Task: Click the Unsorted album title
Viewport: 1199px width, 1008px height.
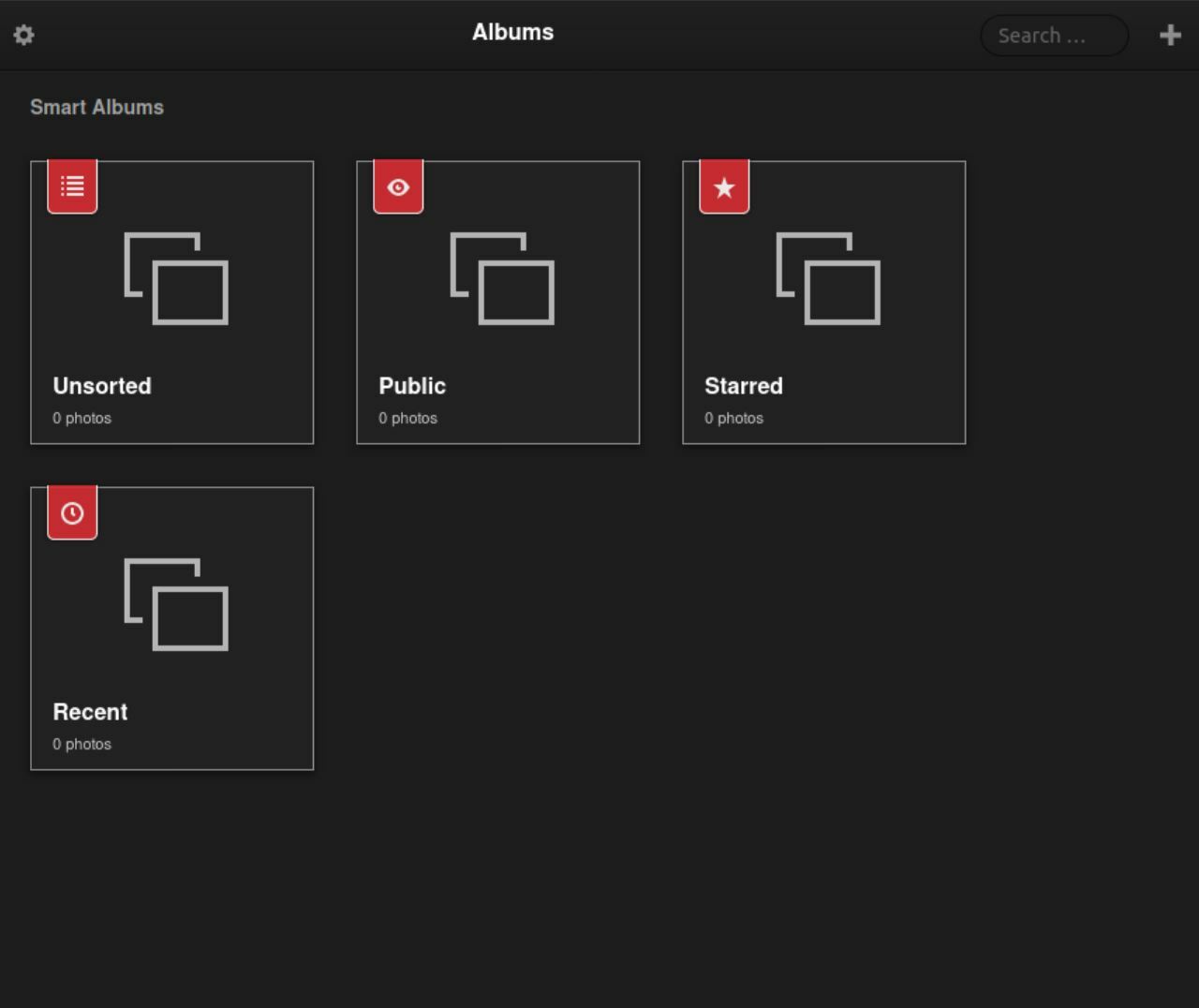Action: [x=102, y=386]
